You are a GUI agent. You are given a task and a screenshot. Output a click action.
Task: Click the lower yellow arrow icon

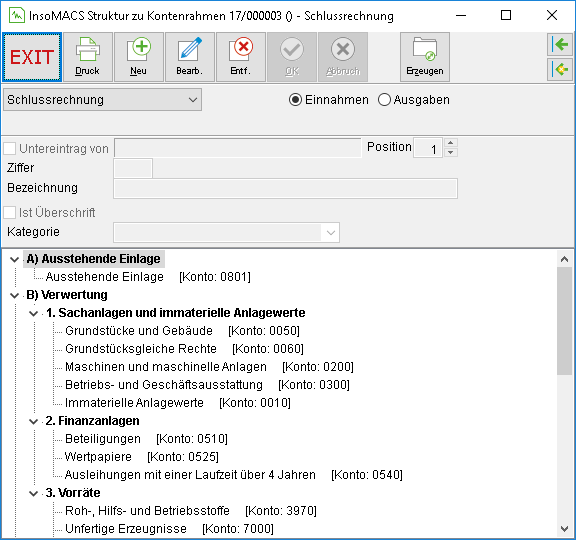[x=560, y=69]
